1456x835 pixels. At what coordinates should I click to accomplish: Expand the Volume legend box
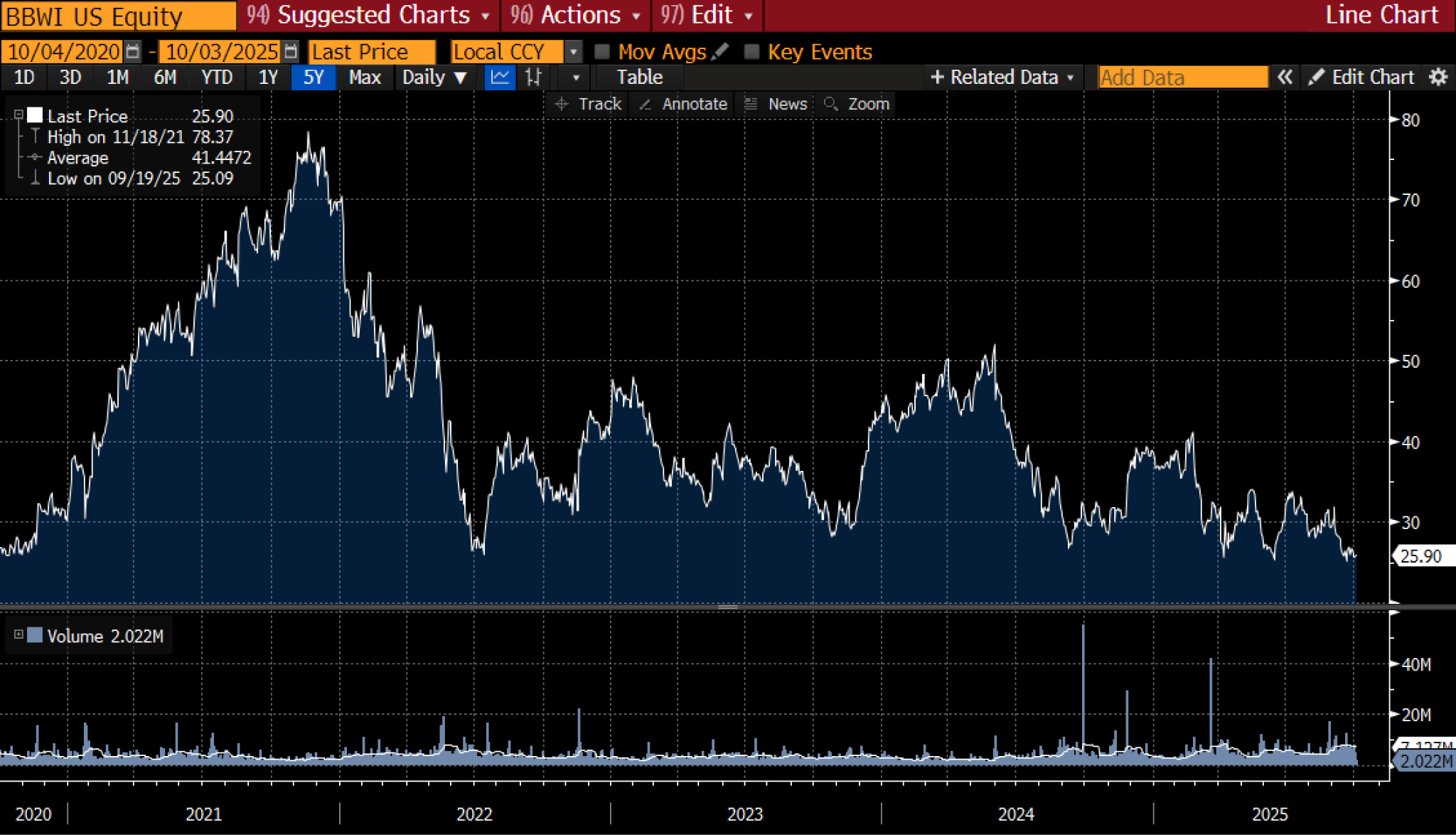pos(19,634)
